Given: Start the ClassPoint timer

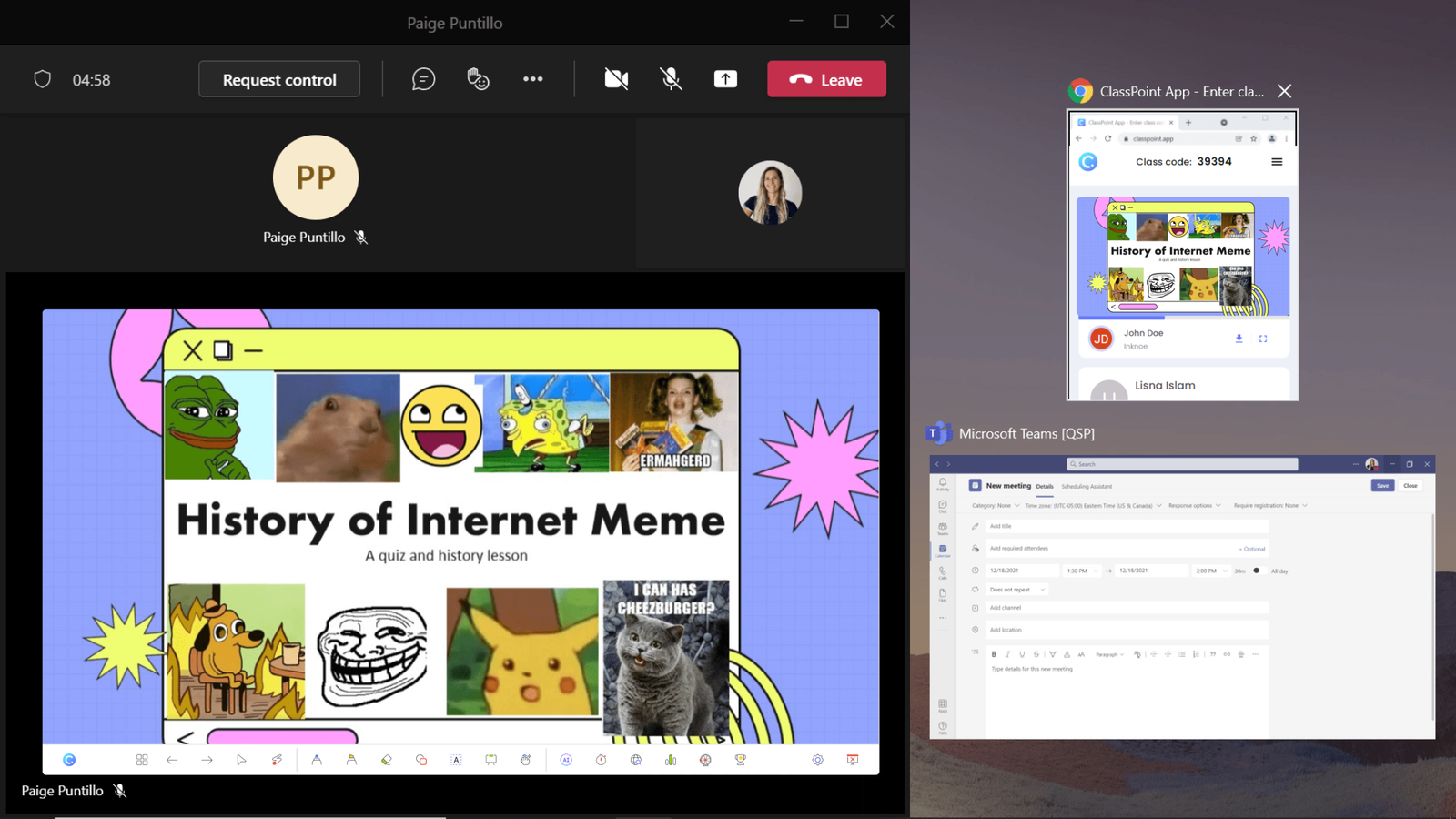Looking at the screenshot, I should 602,759.
